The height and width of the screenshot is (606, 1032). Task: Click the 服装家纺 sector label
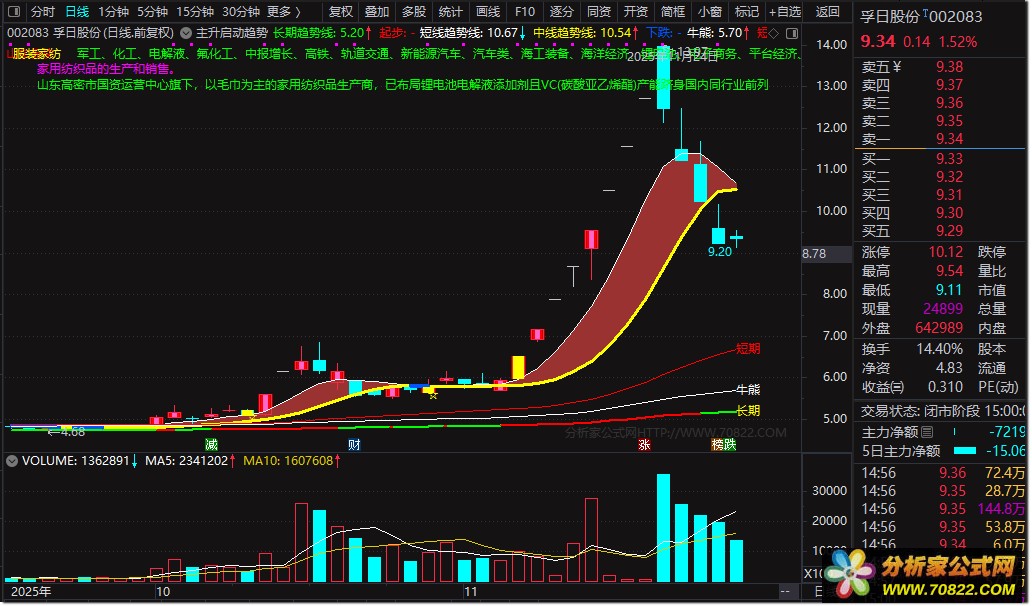[x=37, y=54]
